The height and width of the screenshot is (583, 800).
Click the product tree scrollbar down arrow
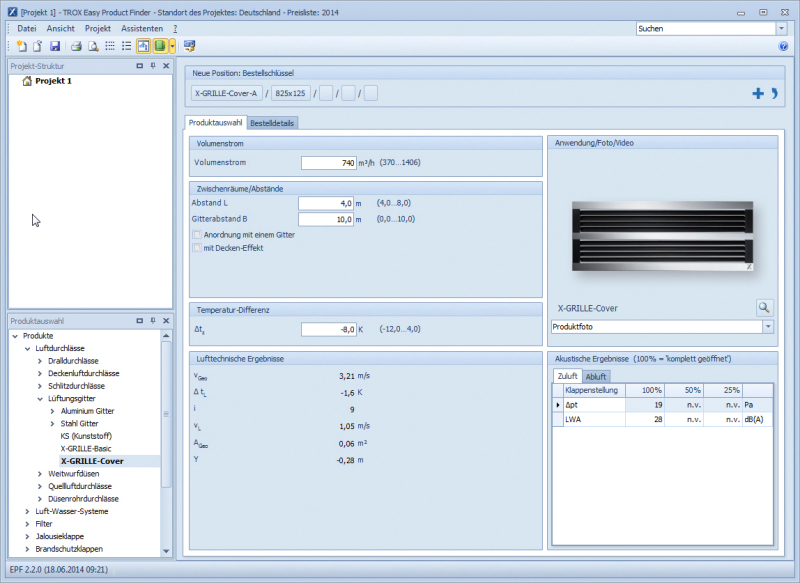pos(166,551)
